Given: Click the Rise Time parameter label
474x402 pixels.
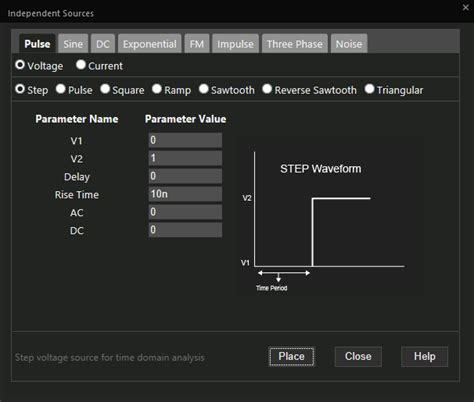Looking at the screenshot, I should (x=77, y=195).
